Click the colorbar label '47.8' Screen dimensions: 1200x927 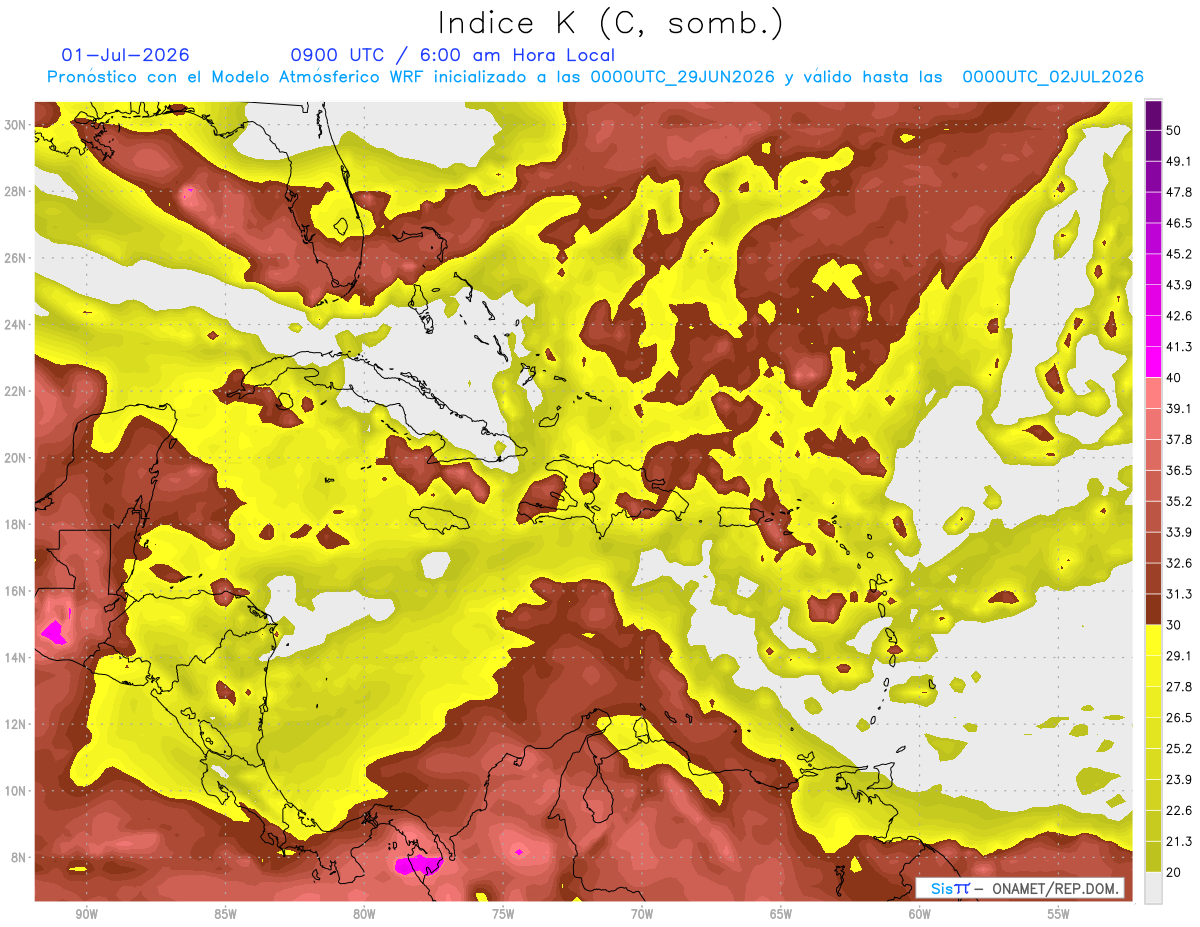1178,192
